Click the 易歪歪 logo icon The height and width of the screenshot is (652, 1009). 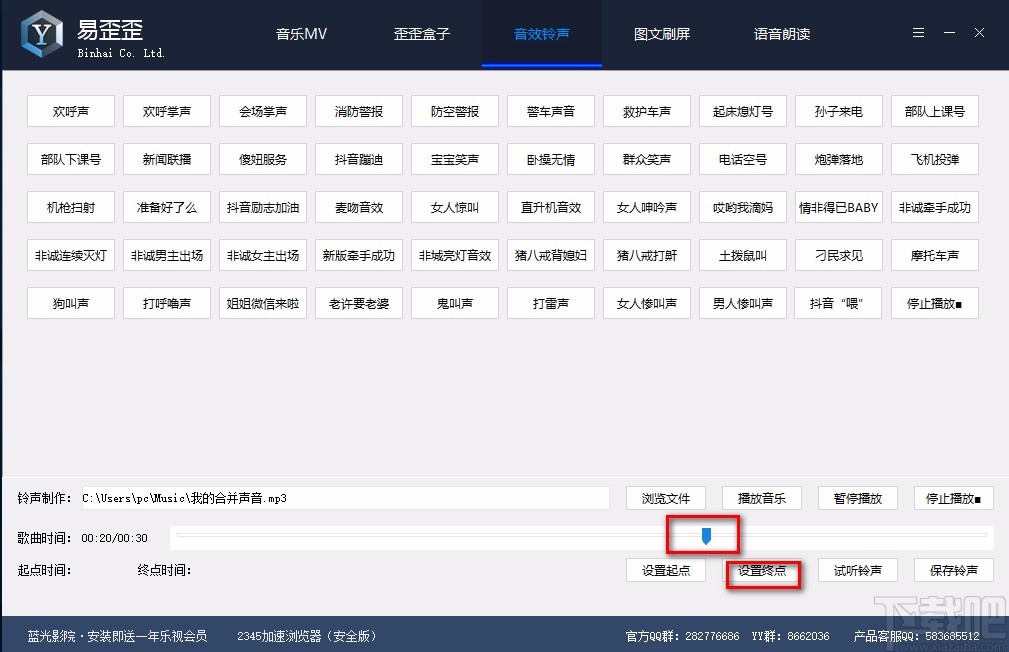click(40, 33)
